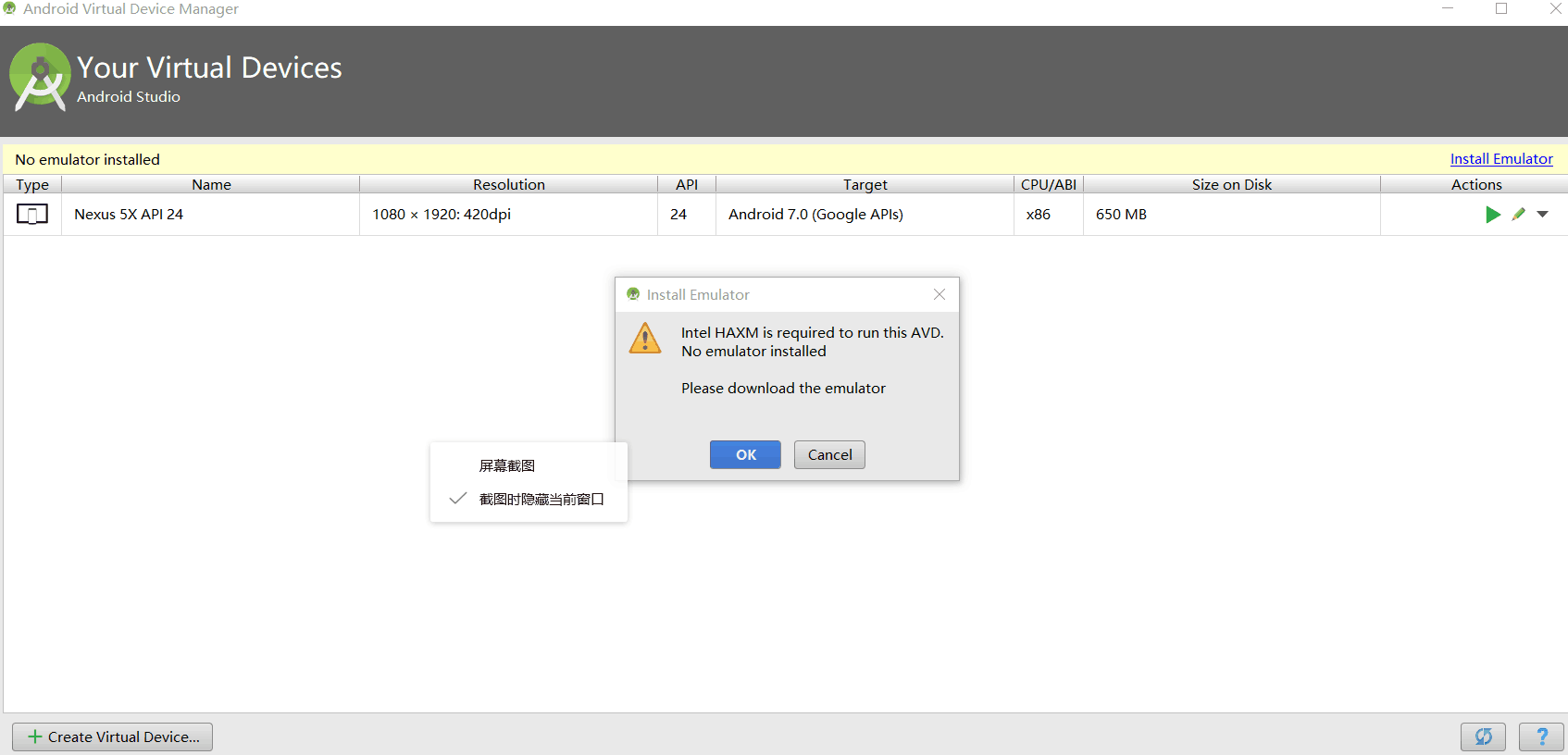Click the API value 24 cell
The width and height of the screenshot is (1568, 755).
687,215
